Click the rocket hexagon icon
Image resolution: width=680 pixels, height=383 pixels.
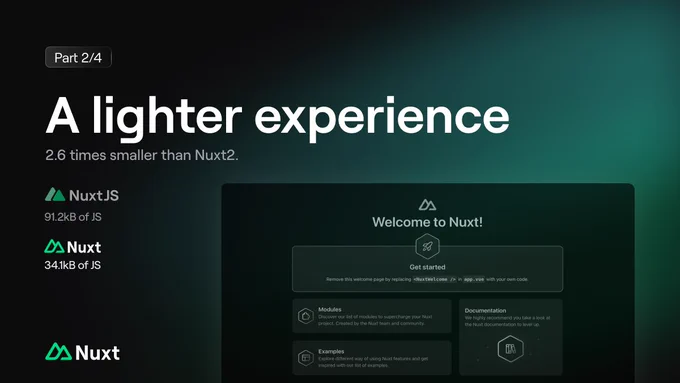point(427,246)
